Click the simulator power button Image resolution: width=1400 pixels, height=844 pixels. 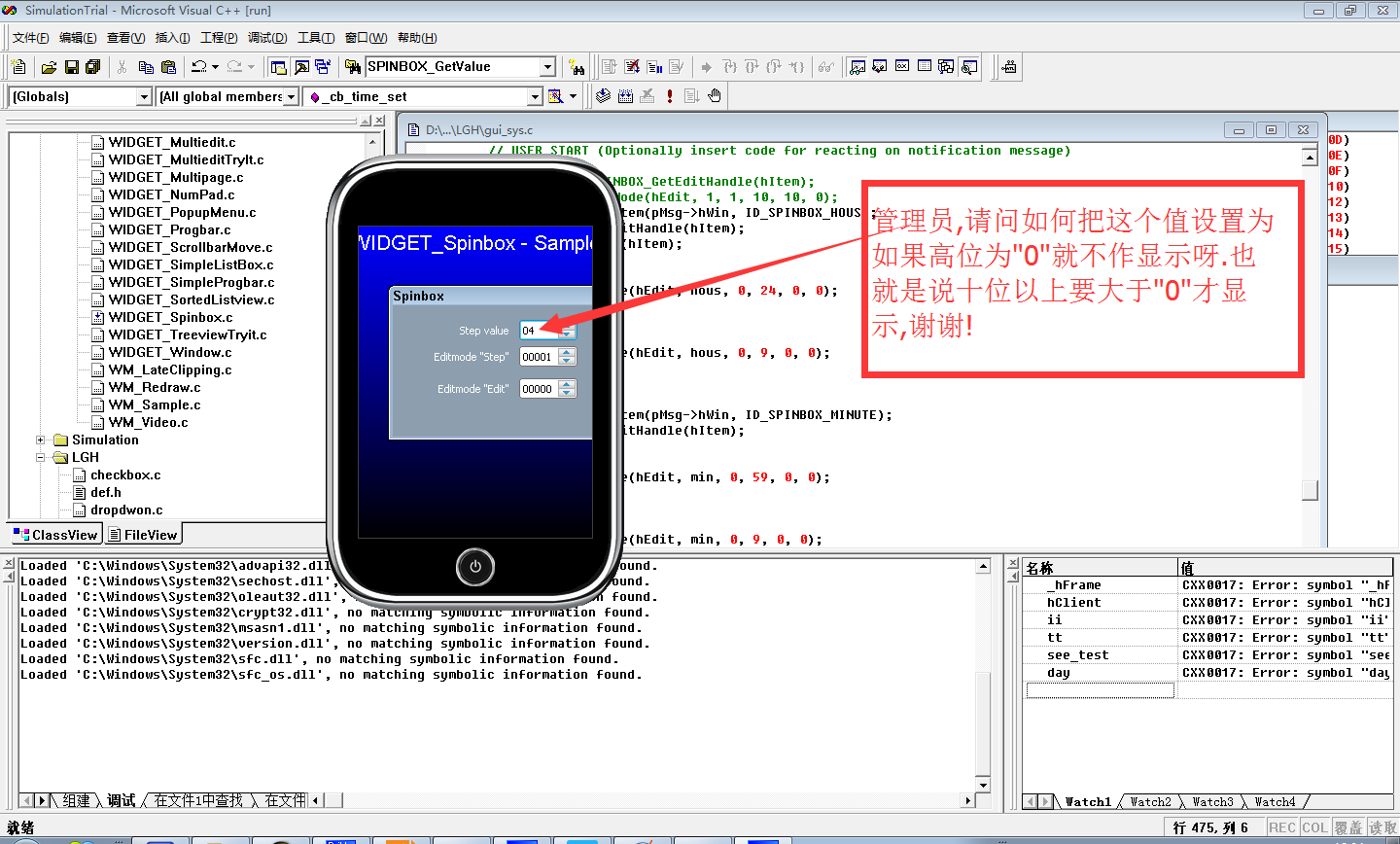click(x=474, y=566)
